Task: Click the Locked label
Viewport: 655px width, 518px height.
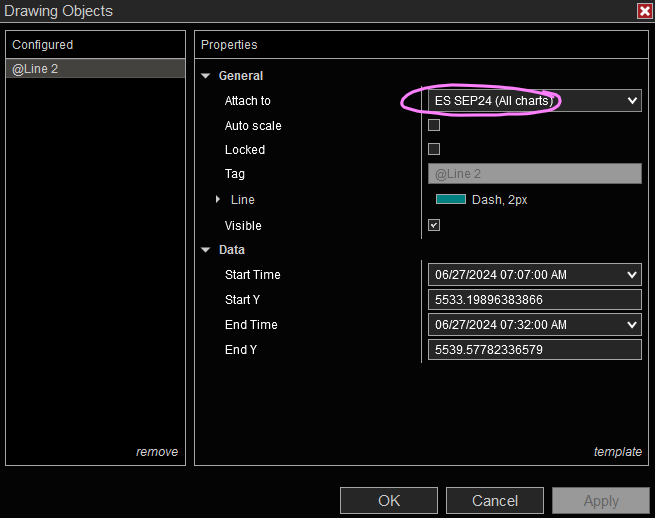Action: (245, 150)
